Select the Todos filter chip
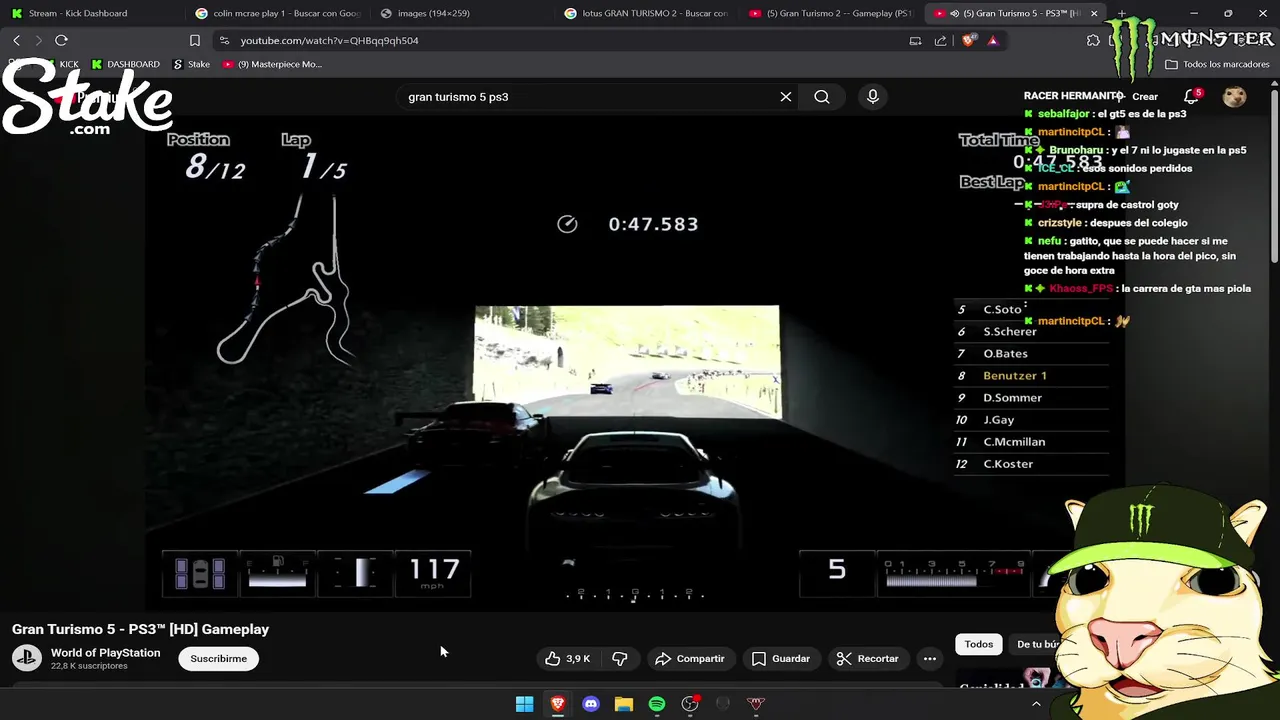The width and height of the screenshot is (1280, 720). 978,644
